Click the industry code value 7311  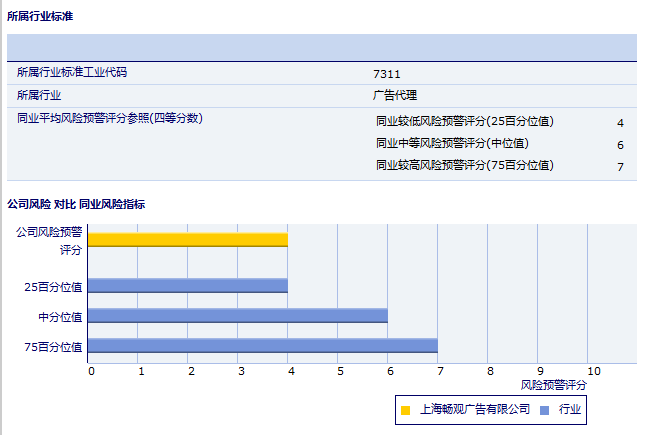click(x=387, y=74)
